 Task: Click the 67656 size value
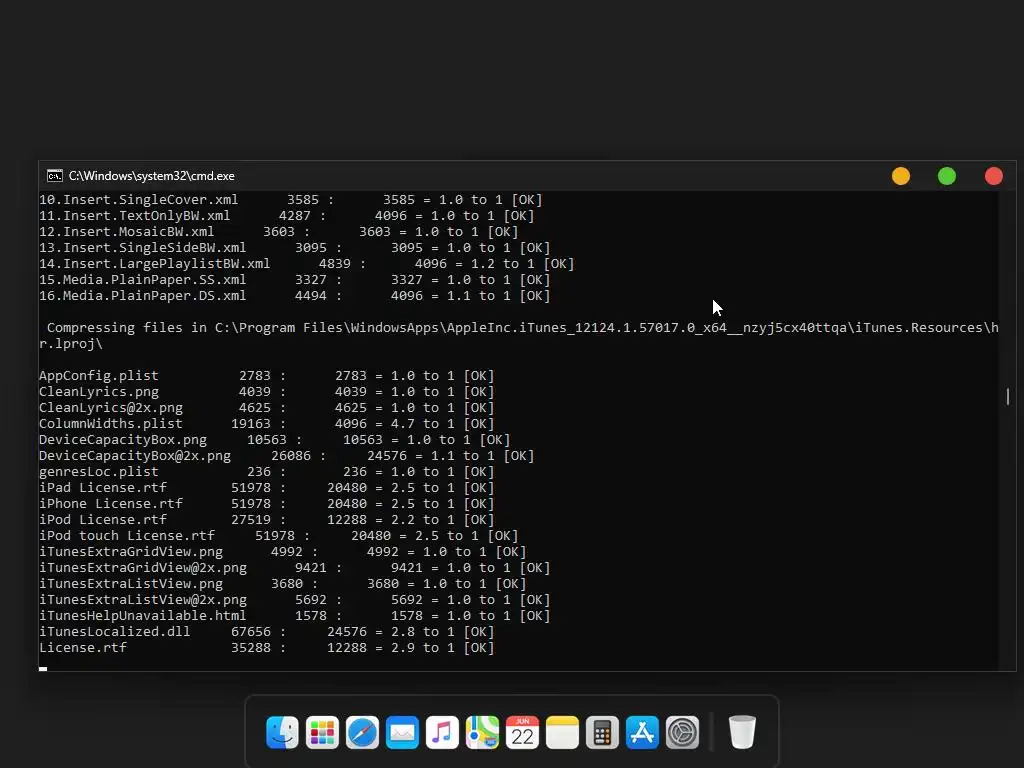251,632
